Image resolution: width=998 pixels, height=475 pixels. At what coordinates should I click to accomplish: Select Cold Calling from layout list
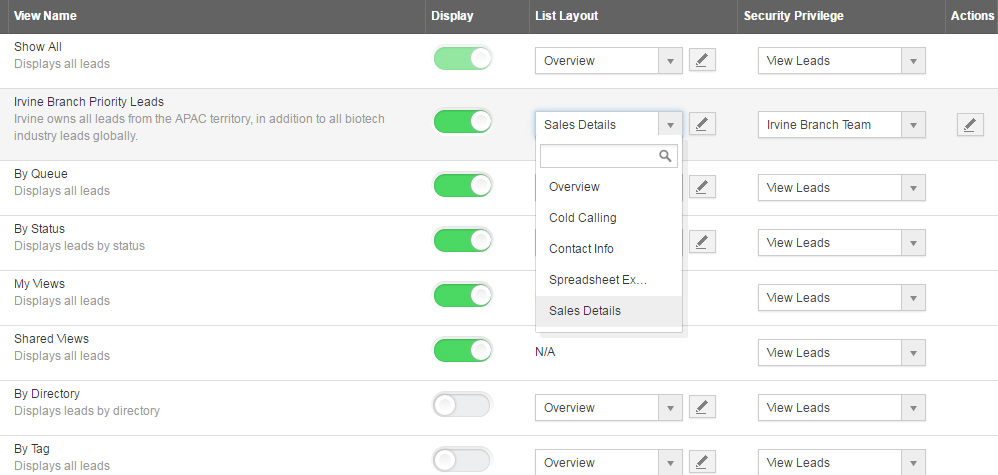pyautogui.click(x=583, y=218)
